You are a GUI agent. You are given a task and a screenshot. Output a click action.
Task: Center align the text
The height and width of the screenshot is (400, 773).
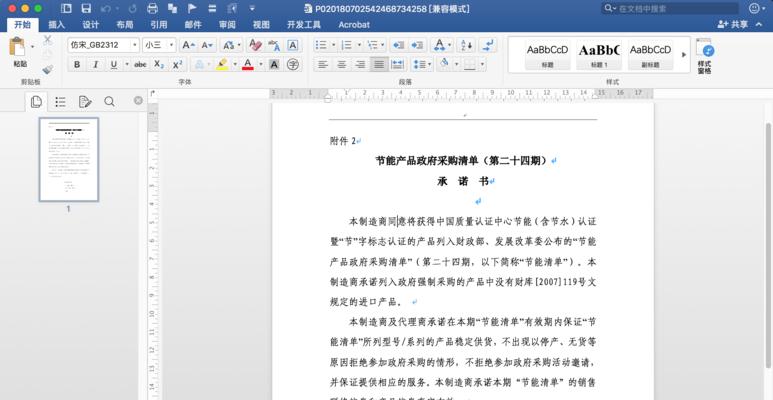pyautogui.click(x=341, y=65)
